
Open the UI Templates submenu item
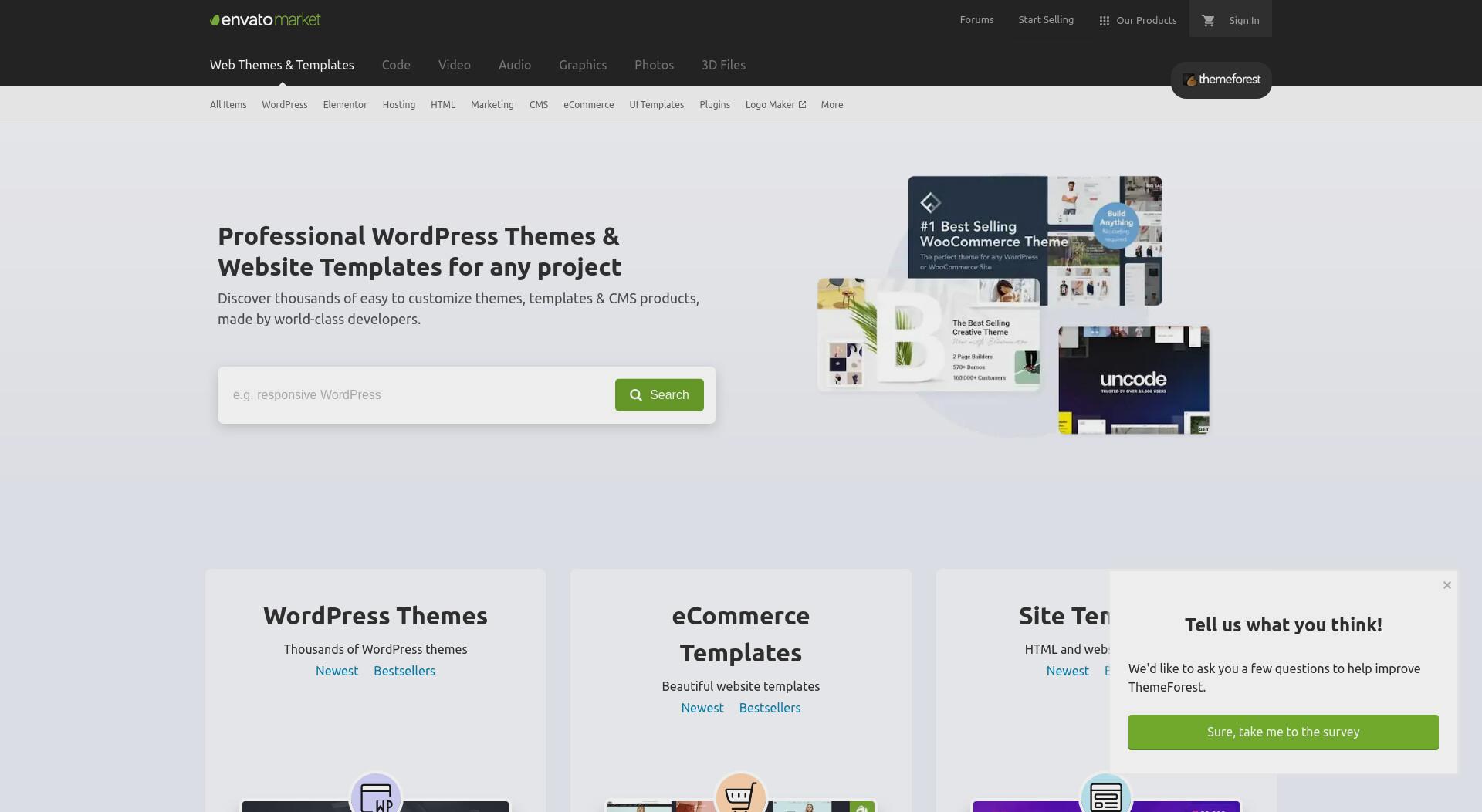click(657, 105)
